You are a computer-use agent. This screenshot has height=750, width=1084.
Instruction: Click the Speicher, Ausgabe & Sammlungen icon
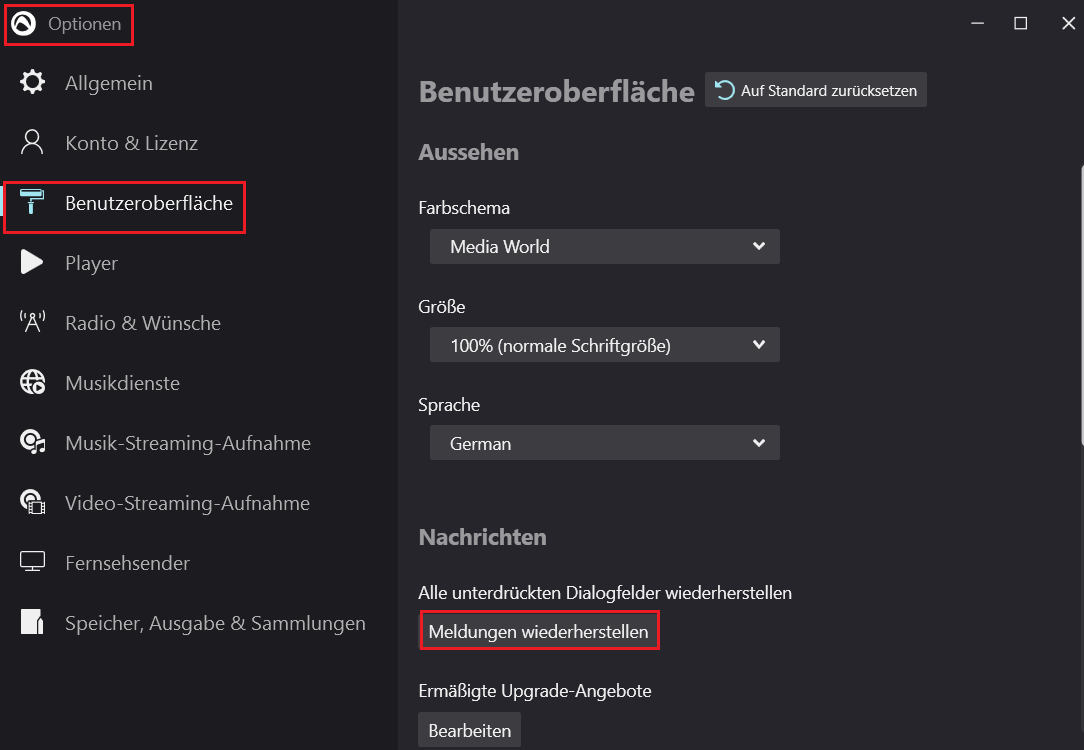(32, 621)
